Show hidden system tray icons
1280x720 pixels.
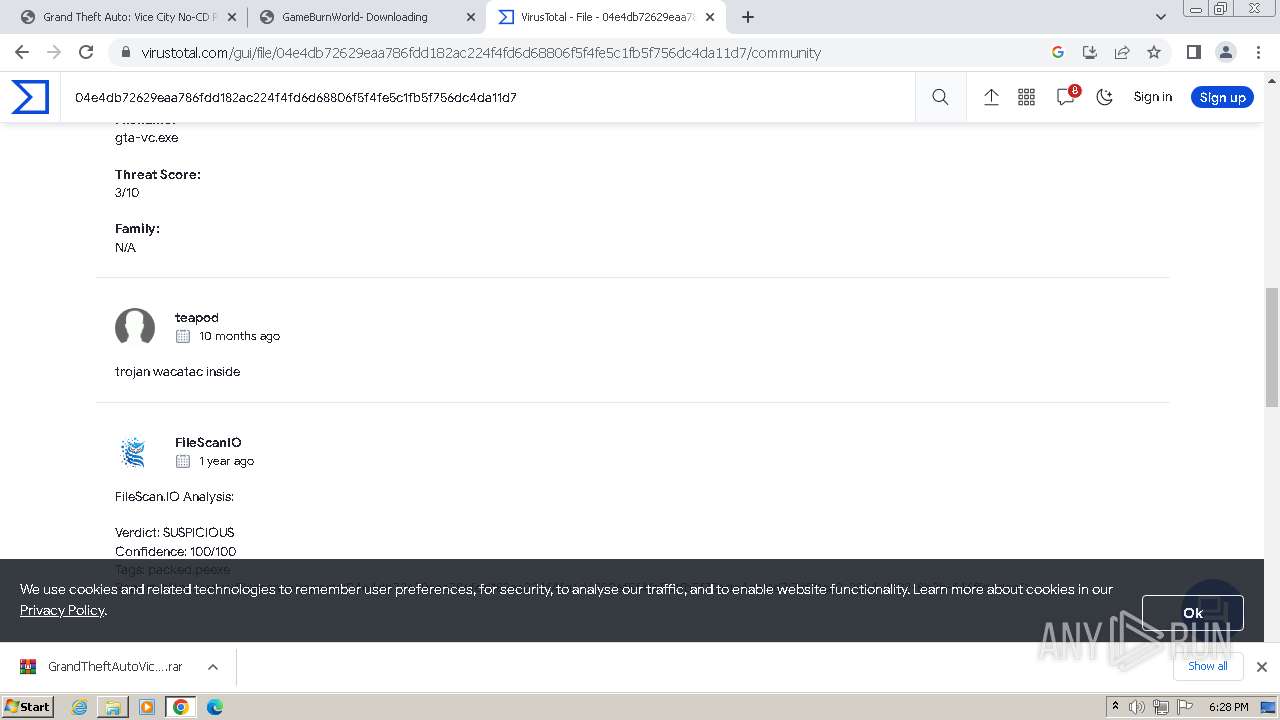tap(1115, 706)
